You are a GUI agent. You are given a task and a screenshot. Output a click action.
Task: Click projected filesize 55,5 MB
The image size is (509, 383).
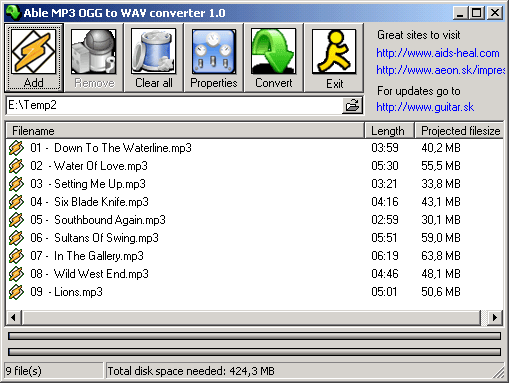[441, 166]
